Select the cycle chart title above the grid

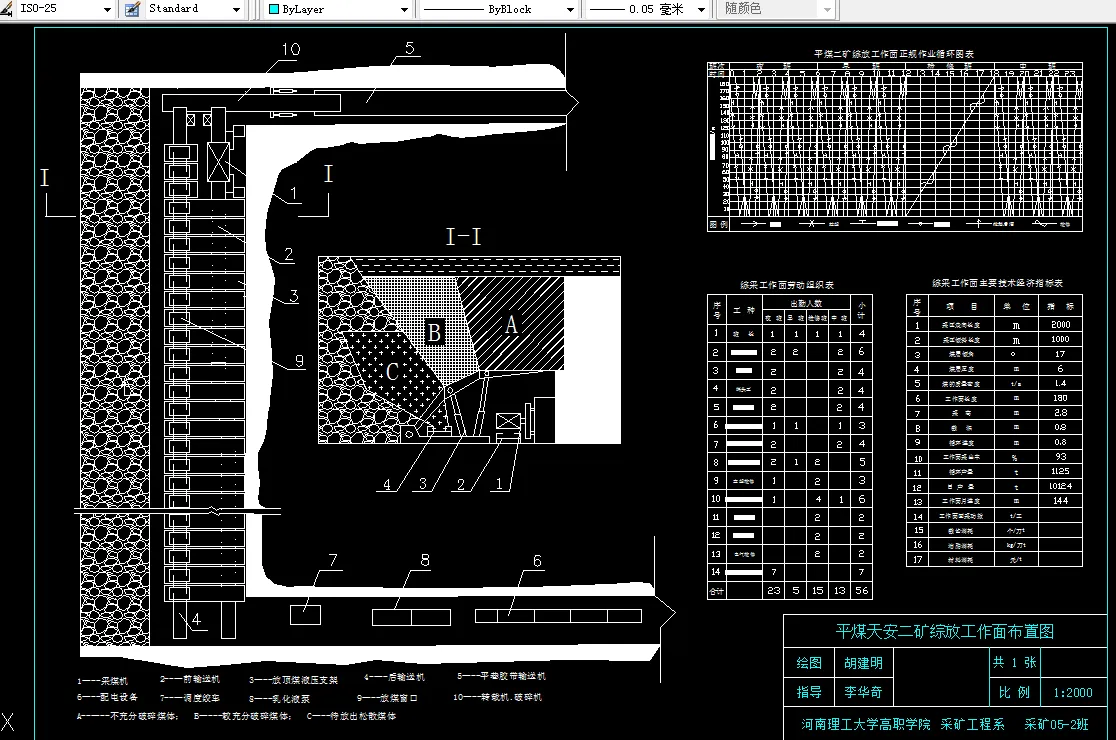pos(894,54)
